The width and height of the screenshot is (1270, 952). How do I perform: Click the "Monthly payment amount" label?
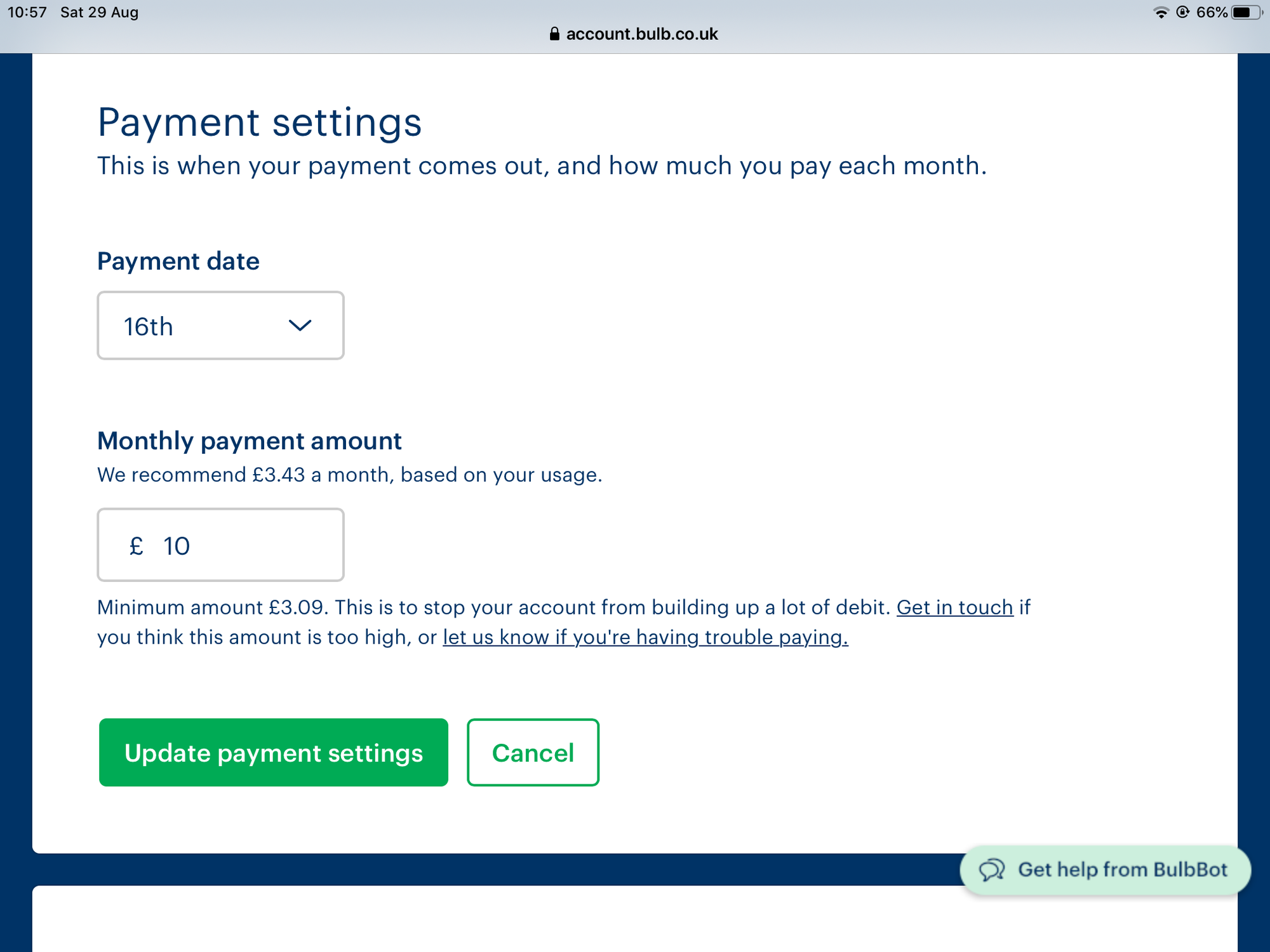click(249, 440)
